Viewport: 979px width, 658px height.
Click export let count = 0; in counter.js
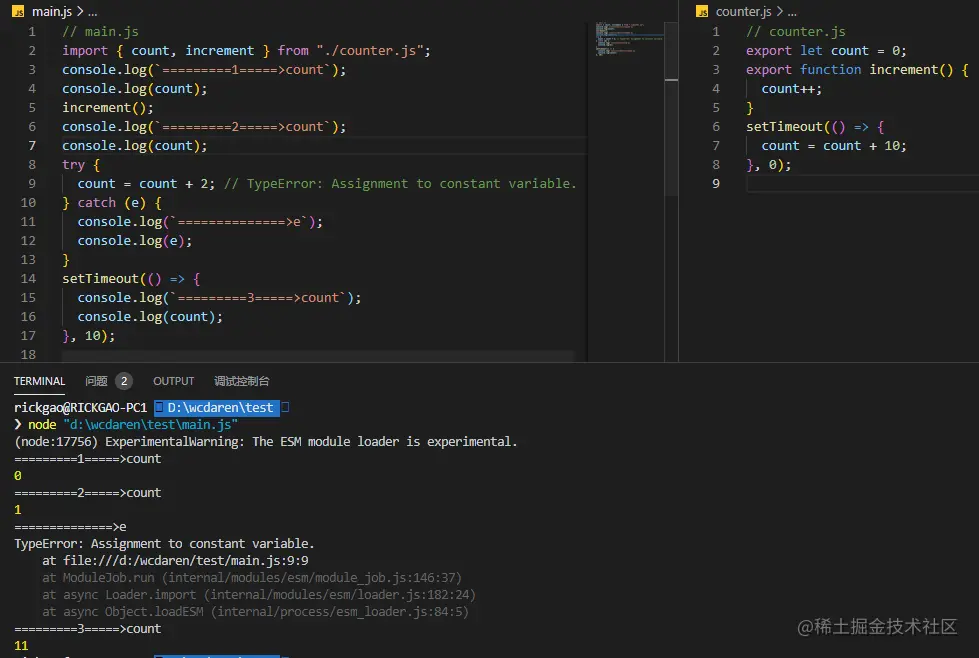pyautogui.click(x=825, y=51)
